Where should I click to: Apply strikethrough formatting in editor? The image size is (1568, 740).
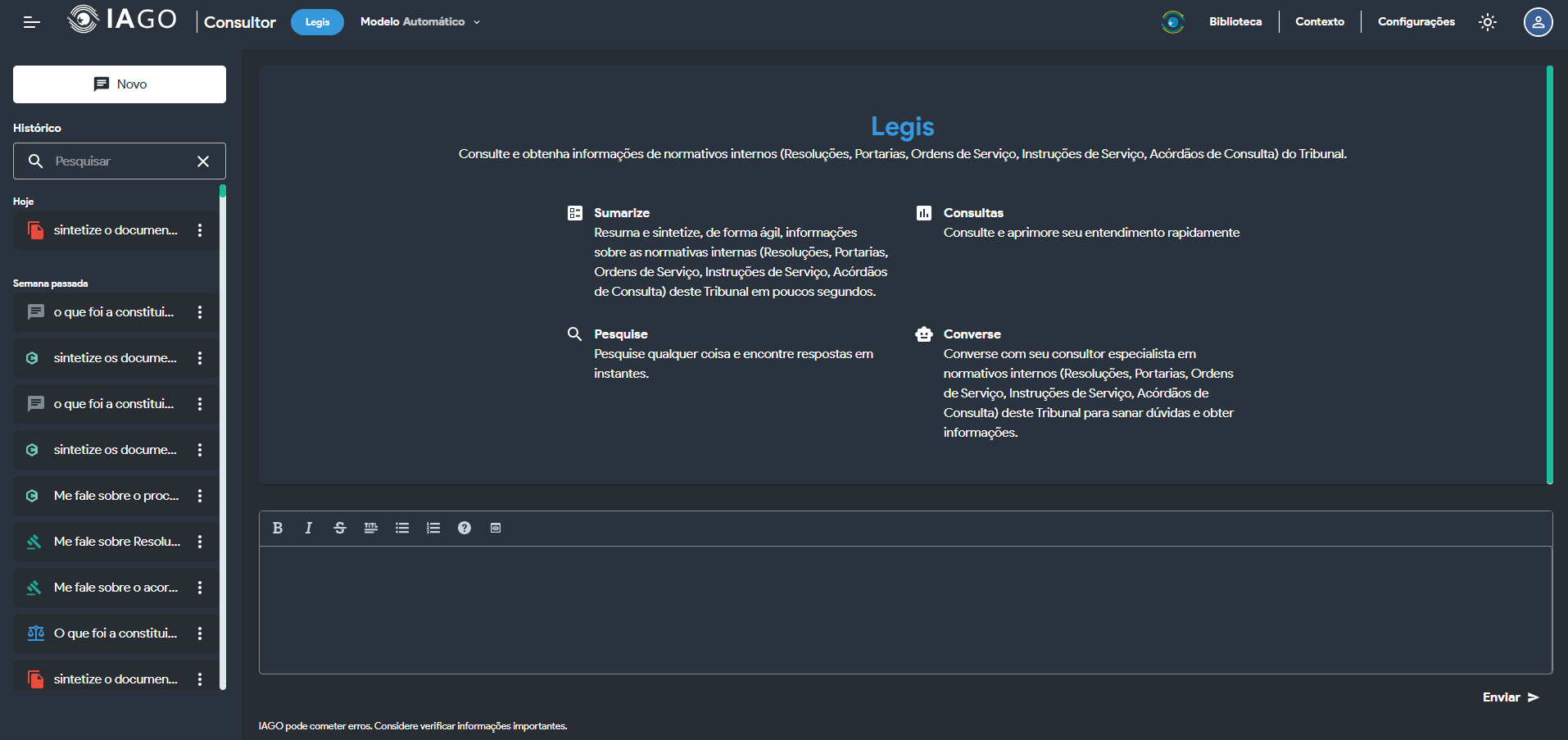click(340, 529)
